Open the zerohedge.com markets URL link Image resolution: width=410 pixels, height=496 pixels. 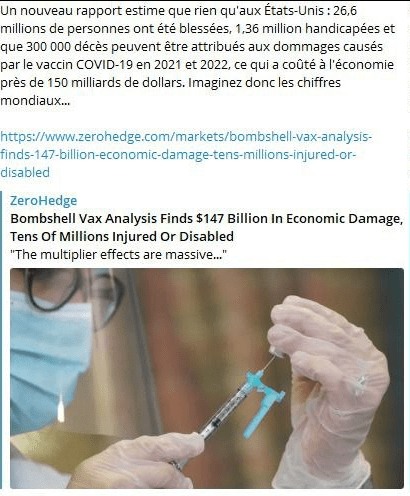click(x=186, y=154)
